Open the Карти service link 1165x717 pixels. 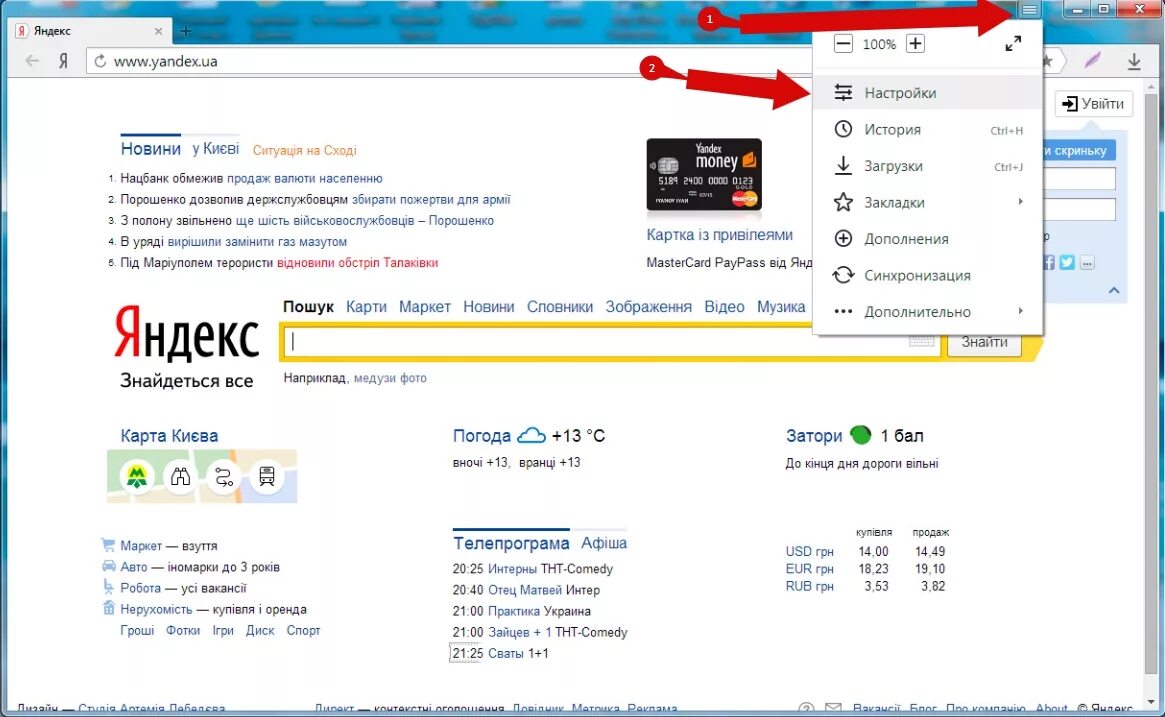[x=366, y=307]
